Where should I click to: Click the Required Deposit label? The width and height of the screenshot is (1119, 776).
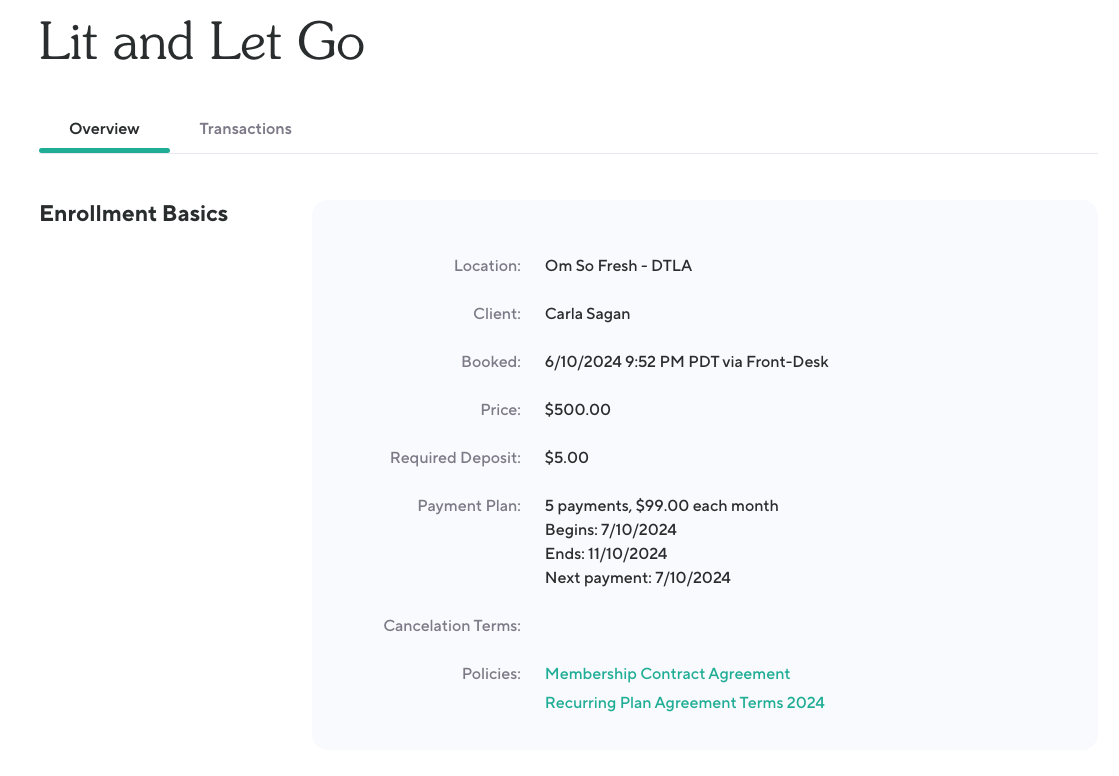point(455,458)
